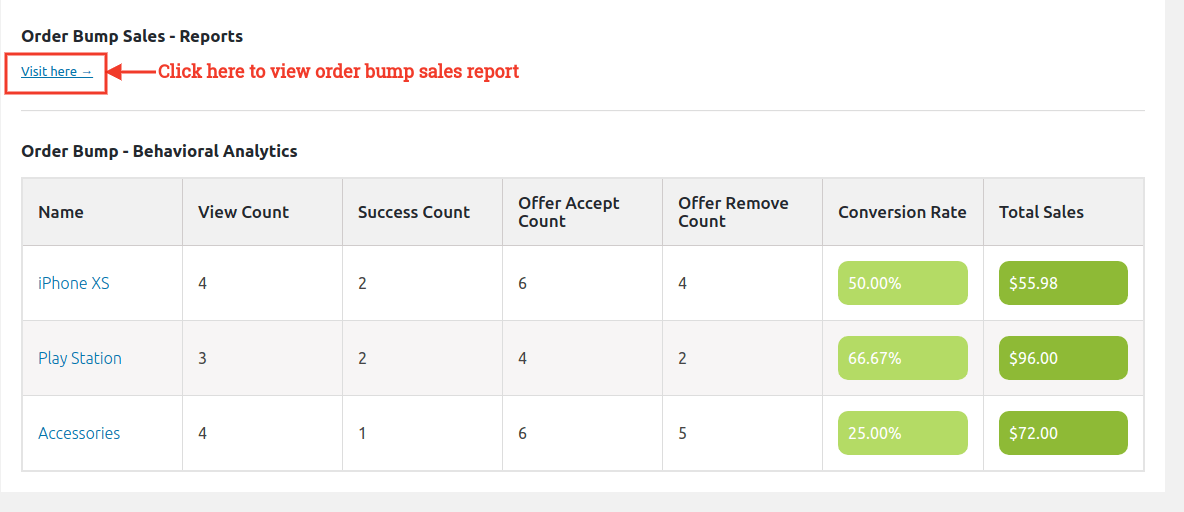This screenshot has height=512, width=1184.
Task: Click the Success Count column header
Action: pos(414,212)
